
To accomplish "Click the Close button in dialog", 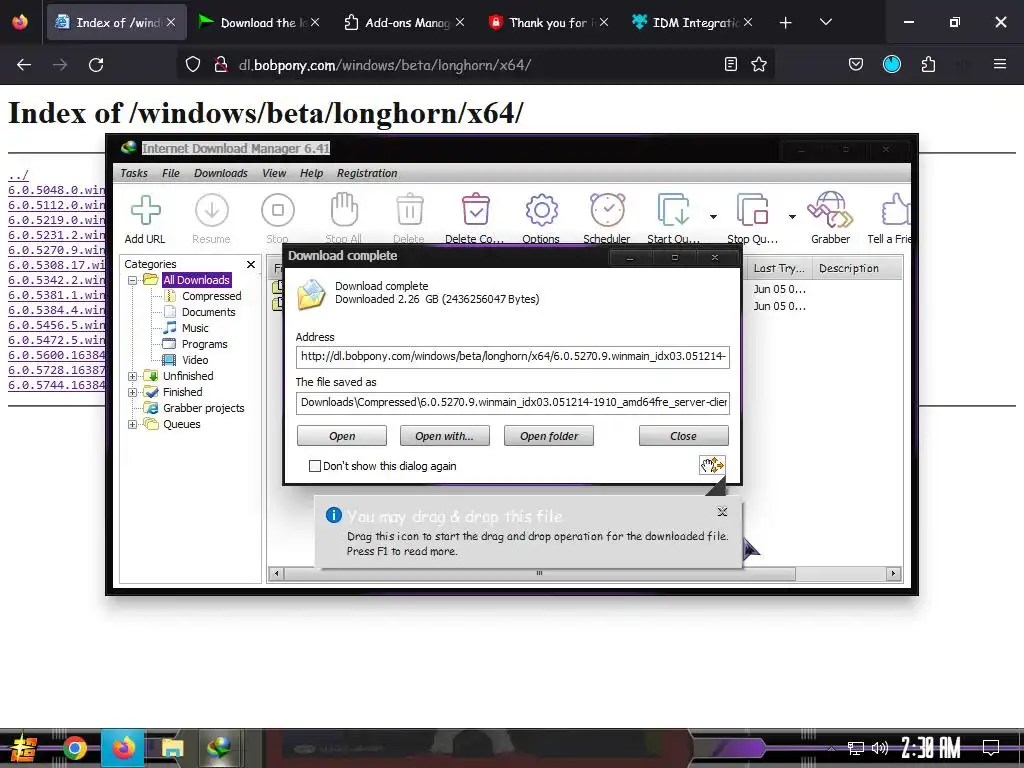I will click(x=683, y=436).
